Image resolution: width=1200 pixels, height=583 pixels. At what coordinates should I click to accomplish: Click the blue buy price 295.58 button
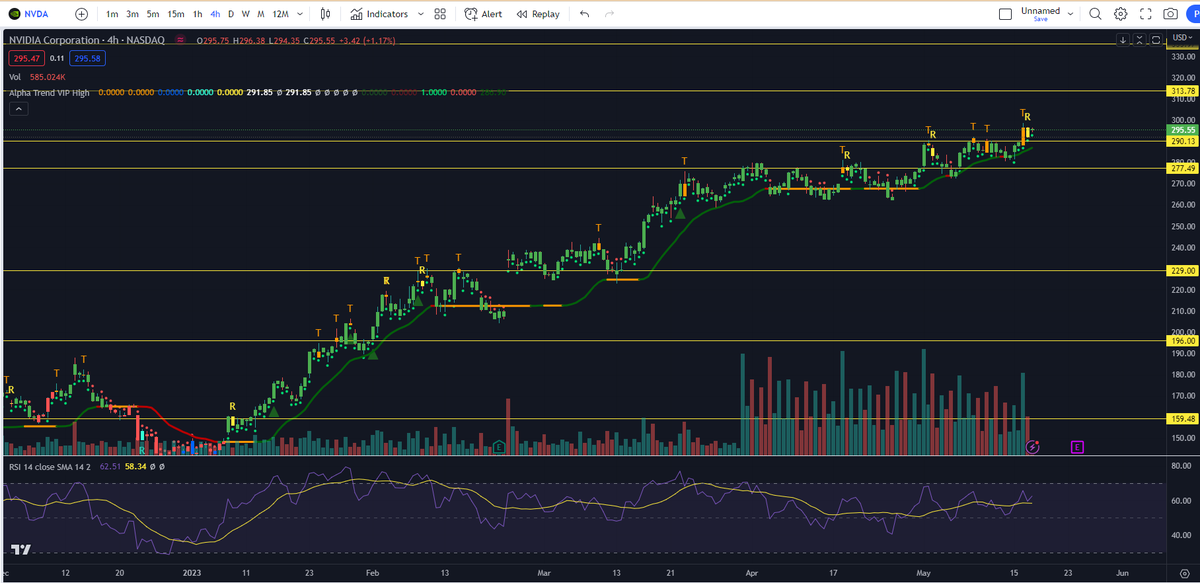click(88, 59)
